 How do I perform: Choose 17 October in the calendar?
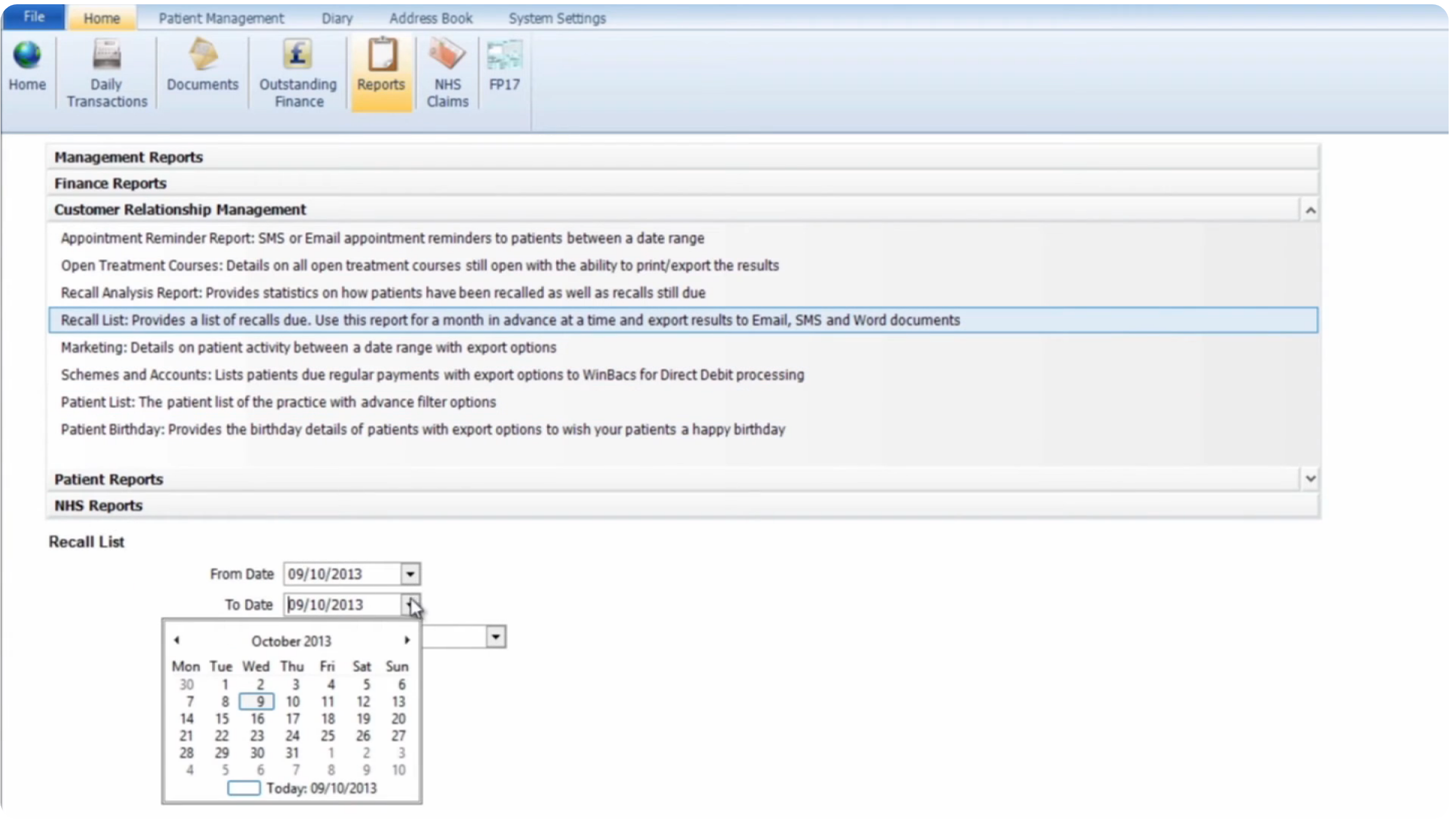point(293,719)
